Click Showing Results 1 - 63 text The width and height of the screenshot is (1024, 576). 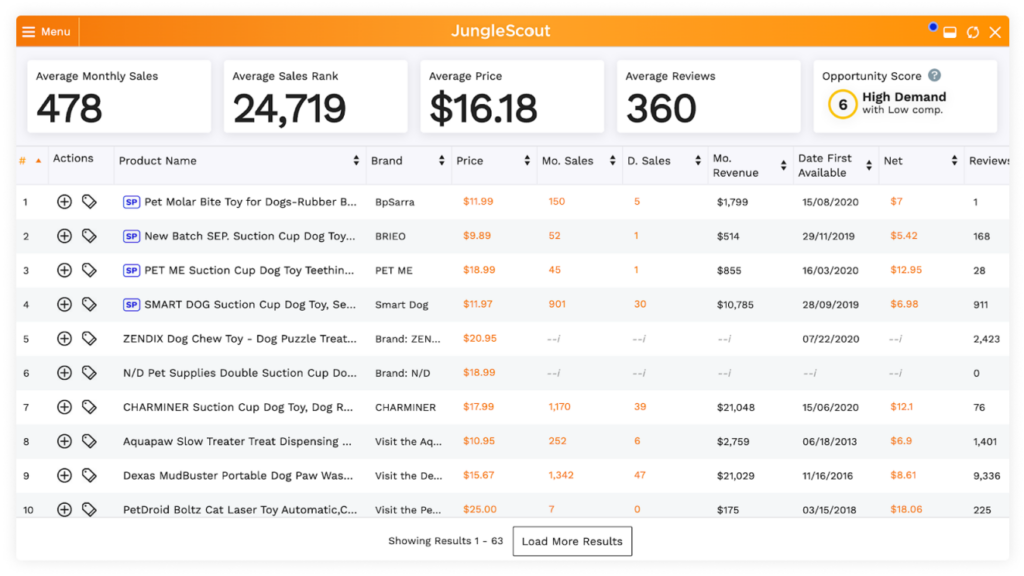445,541
